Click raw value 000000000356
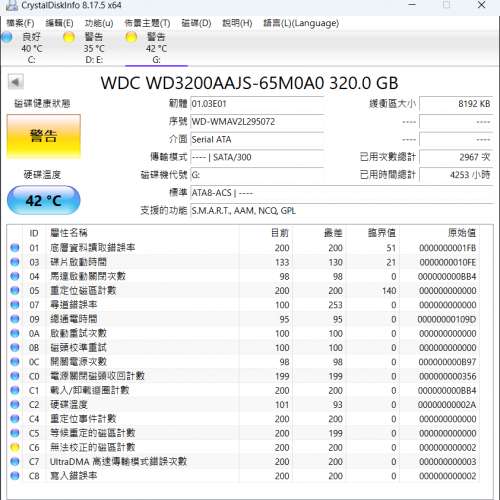 [448, 376]
